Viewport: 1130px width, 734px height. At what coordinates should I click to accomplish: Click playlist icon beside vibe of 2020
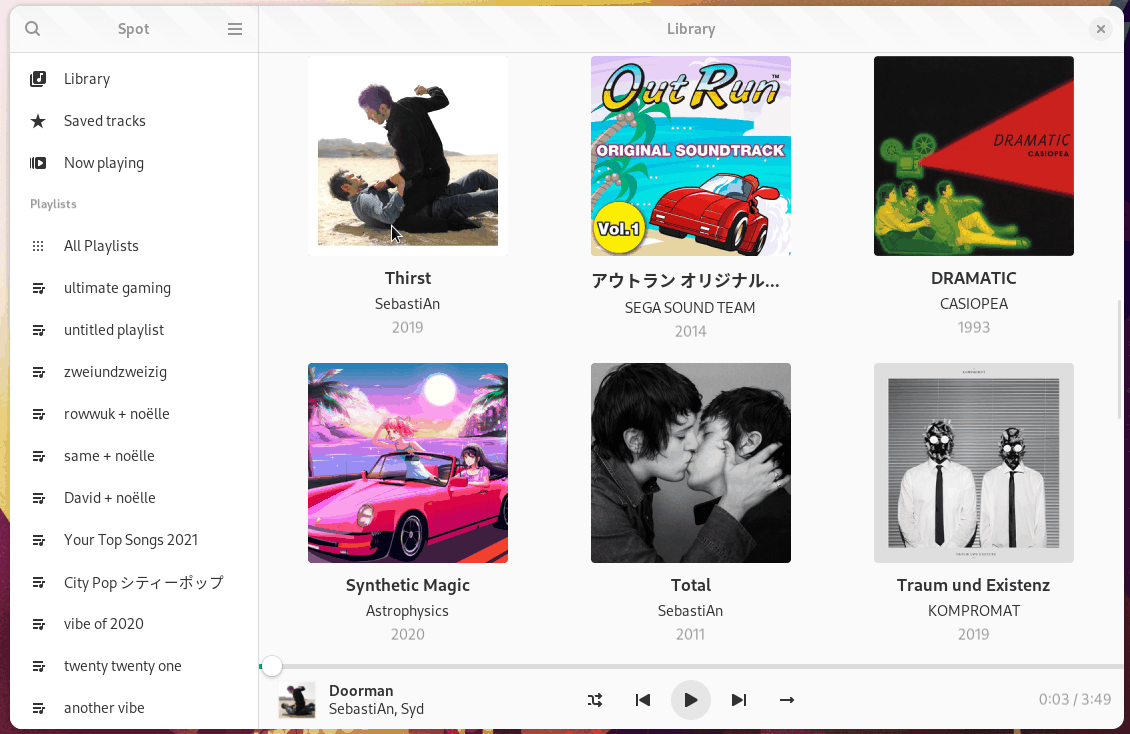(x=38, y=625)
